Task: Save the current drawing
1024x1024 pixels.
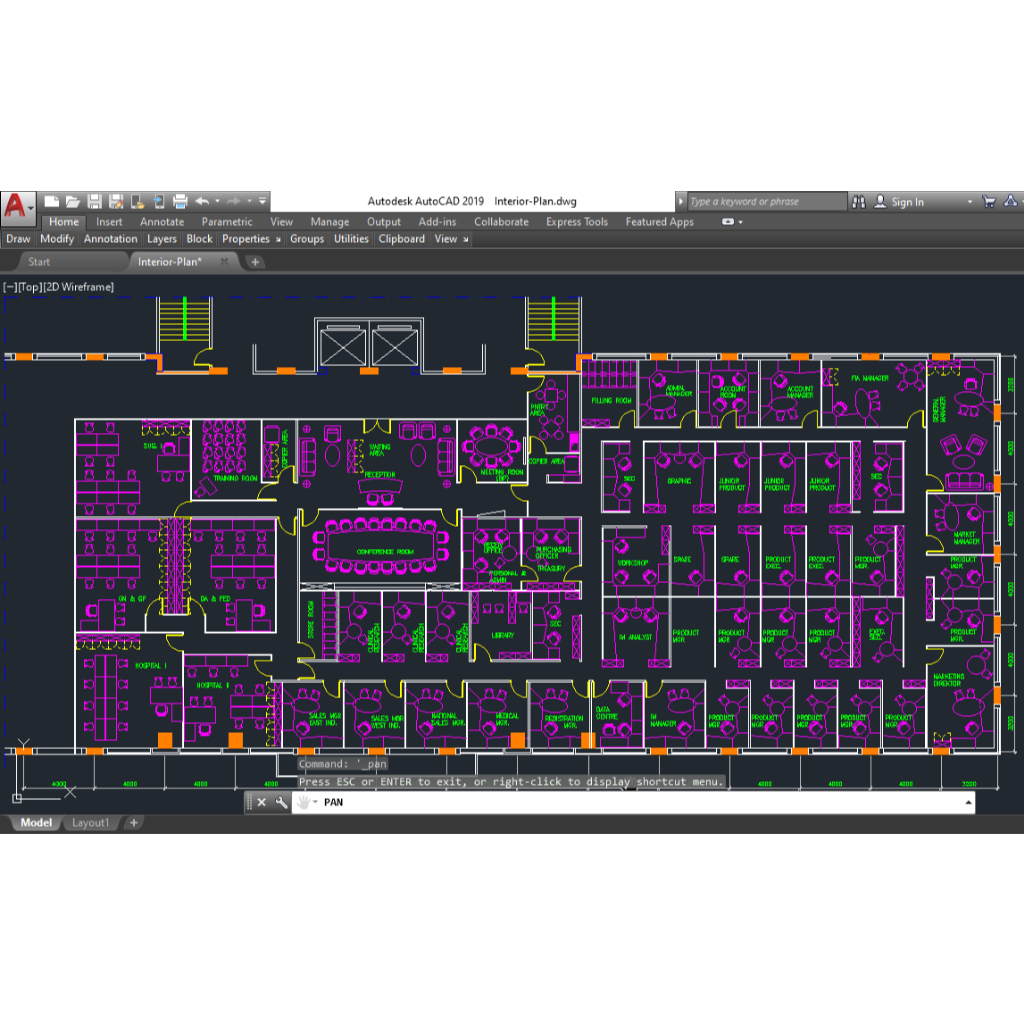Action: [96, 201]
